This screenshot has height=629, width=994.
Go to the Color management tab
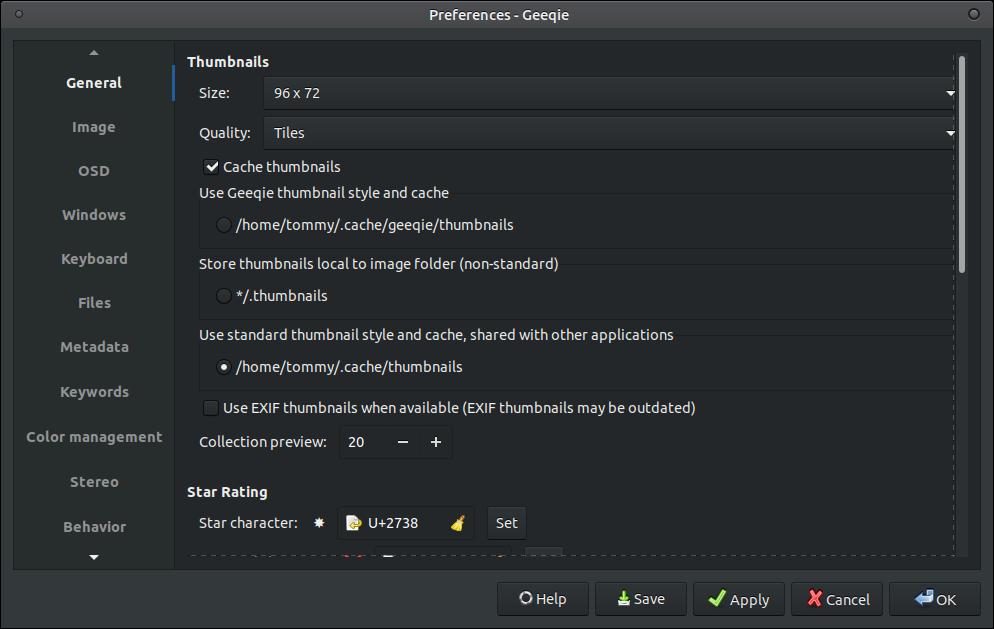pos(94,437)
